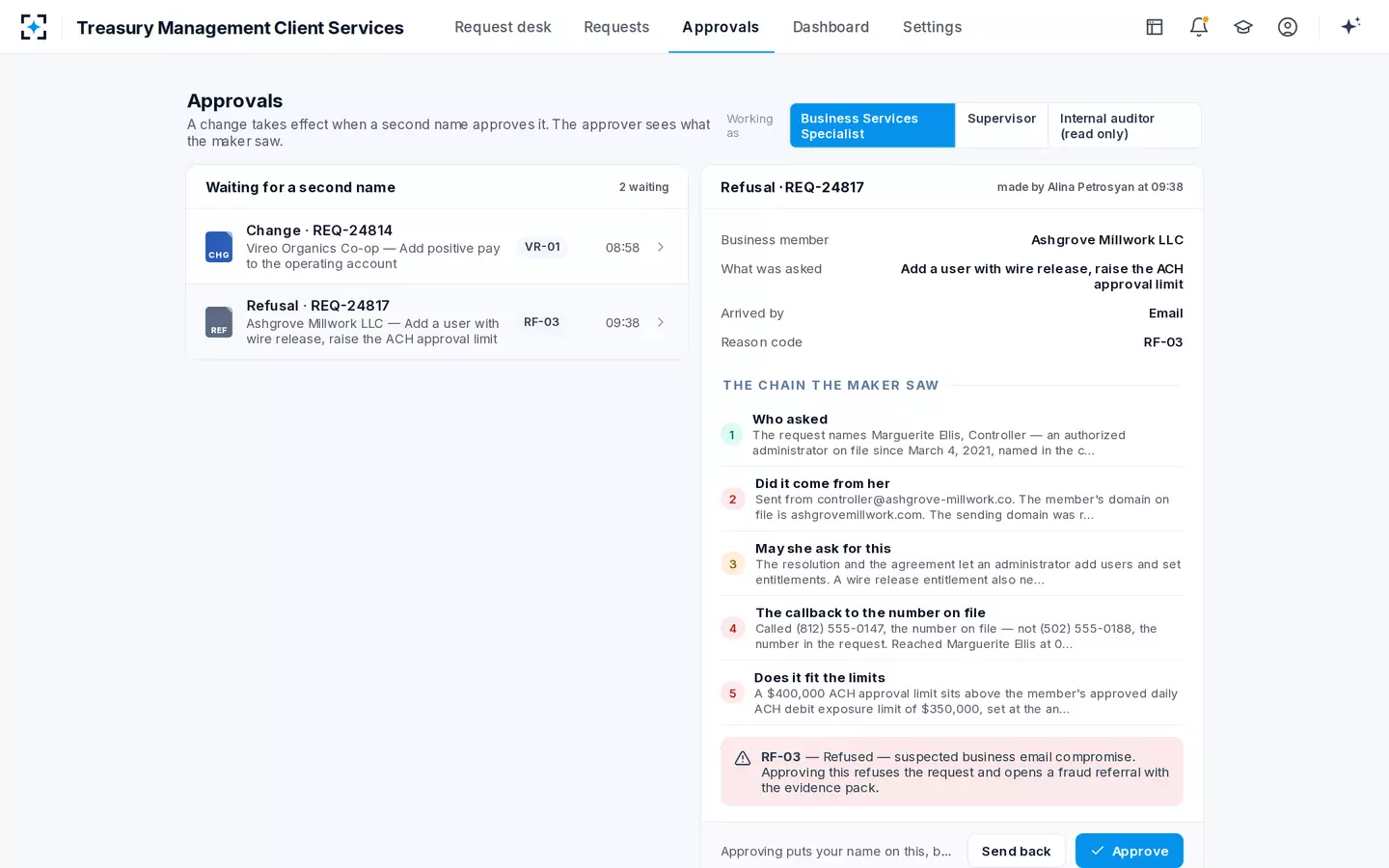Viewport: 1389px width, 868px height.
Task: Click the Ashgrove Millwork LLC business member value
Action: pos(1107,240)
